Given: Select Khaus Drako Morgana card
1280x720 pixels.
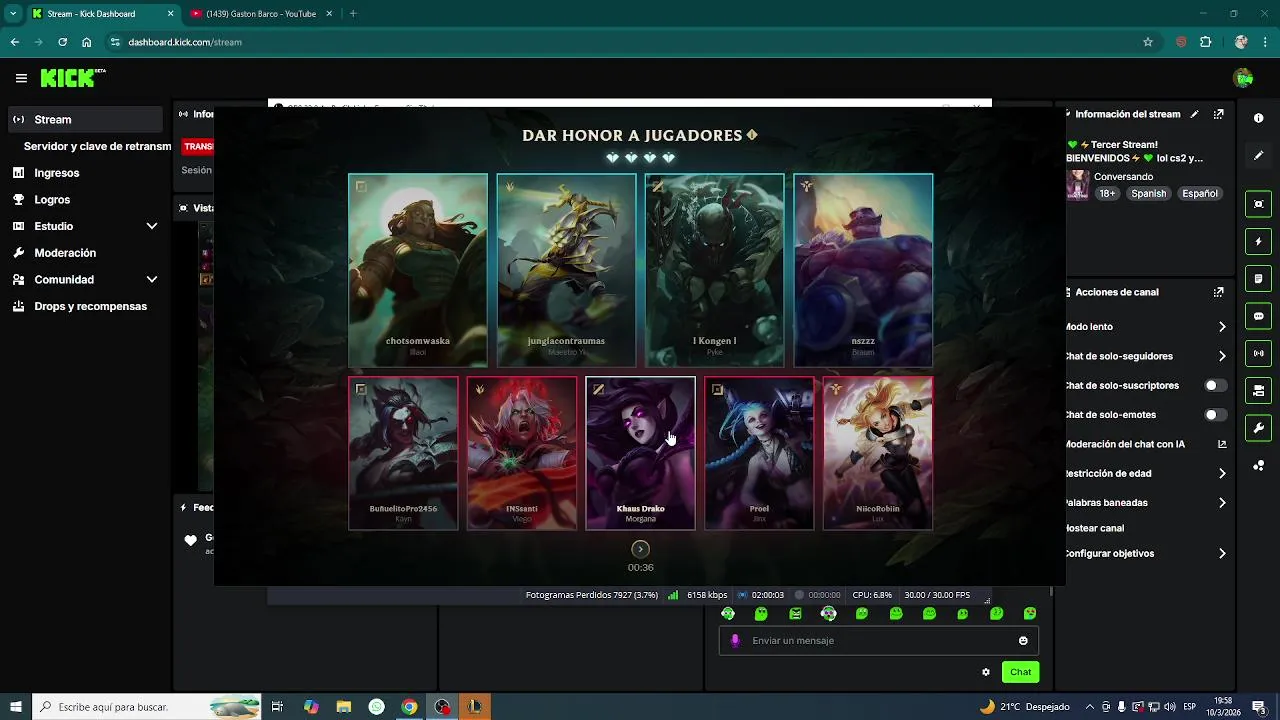Looking at the screenshot, I should pyautogui.click(x=640, y=453).
